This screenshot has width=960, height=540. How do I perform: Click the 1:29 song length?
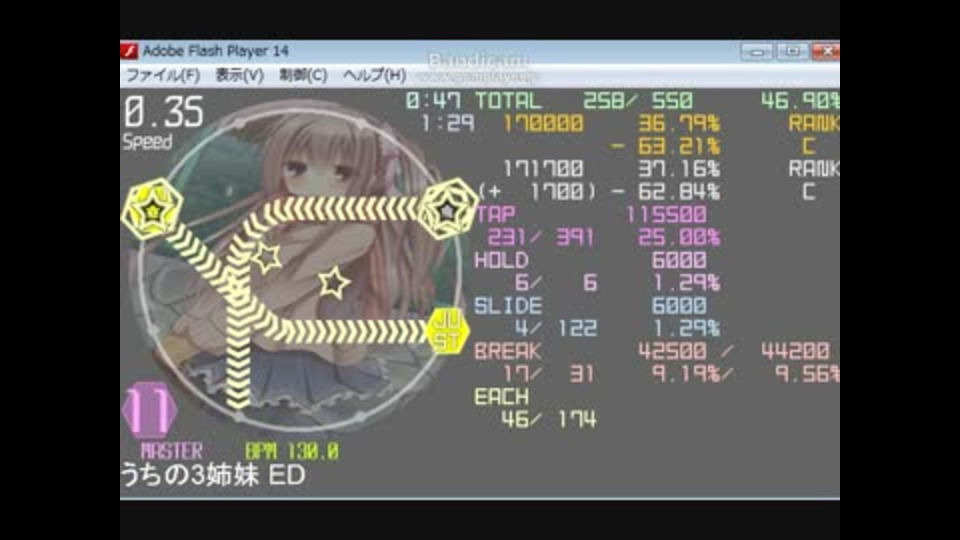click(x=448, y=124)
